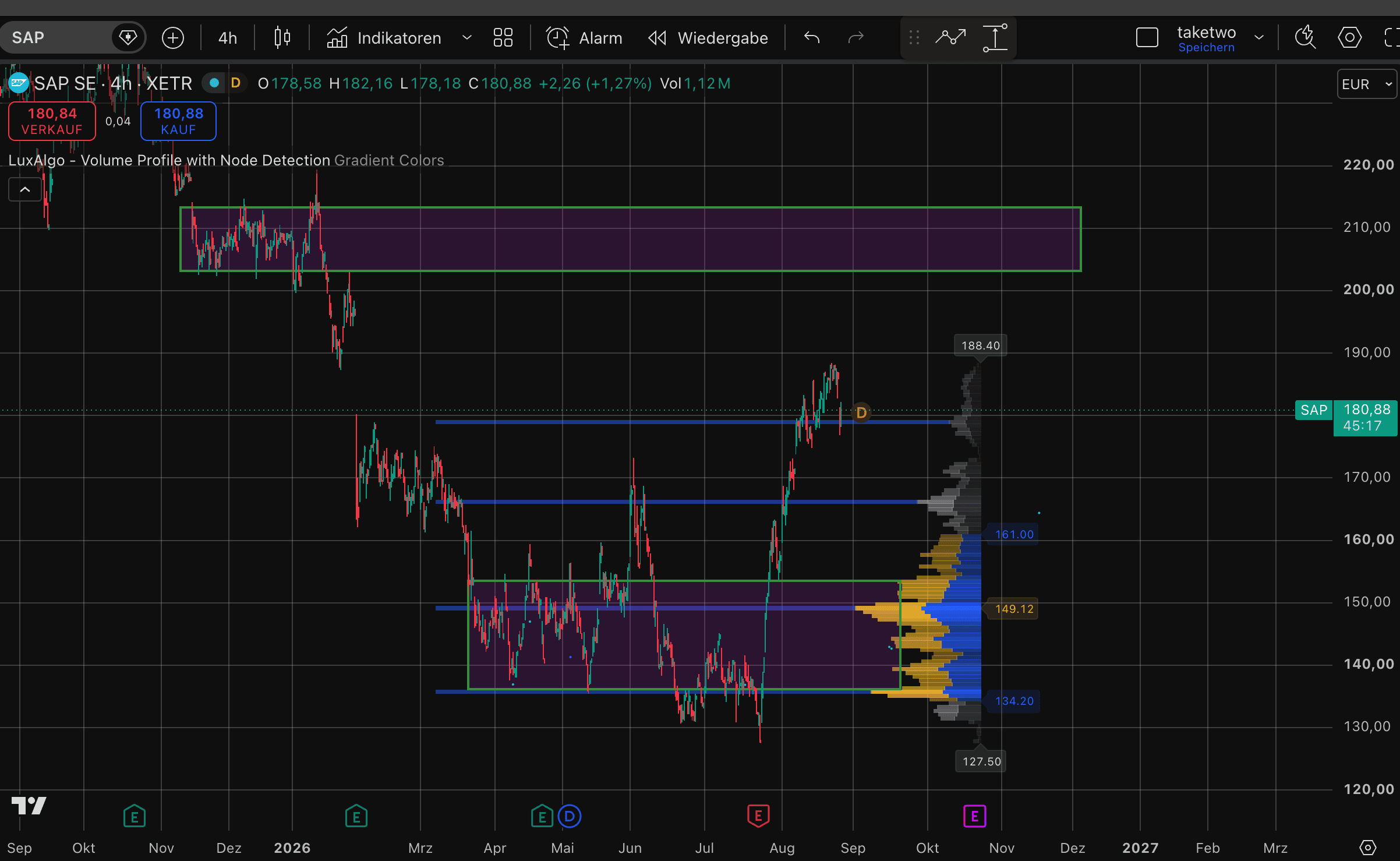Viewport: 1400px width, 861px height.
Task: Undo the last chart action
Action: tap(812, 38)
